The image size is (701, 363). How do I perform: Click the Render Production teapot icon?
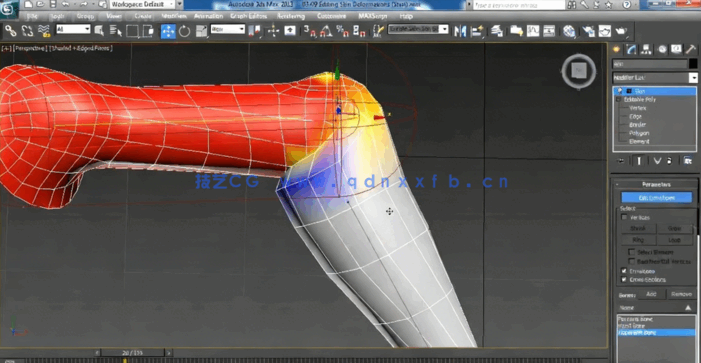tap(621, 30)
